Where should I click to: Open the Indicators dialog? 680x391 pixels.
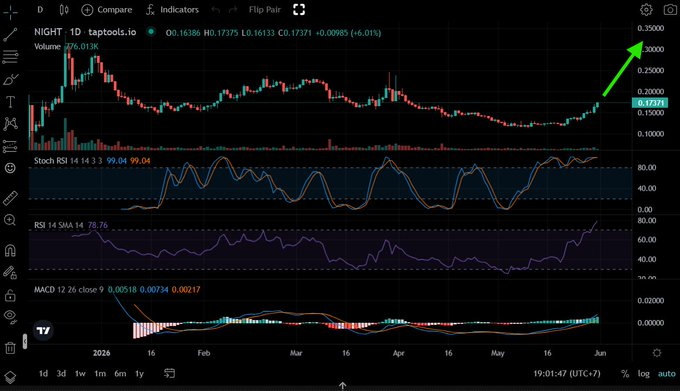pos(172,10)
